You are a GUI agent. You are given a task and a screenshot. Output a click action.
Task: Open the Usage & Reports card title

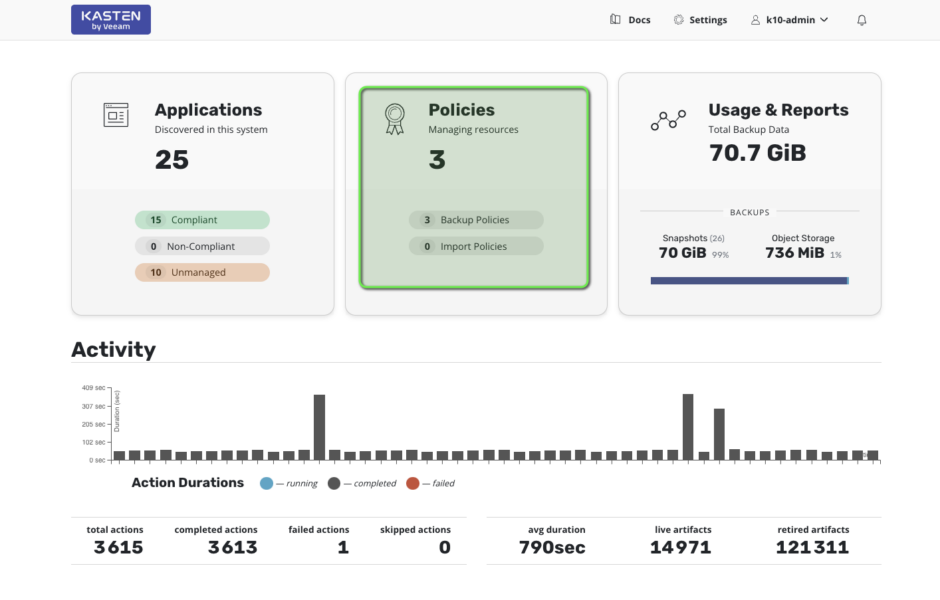tap(778, 110)
